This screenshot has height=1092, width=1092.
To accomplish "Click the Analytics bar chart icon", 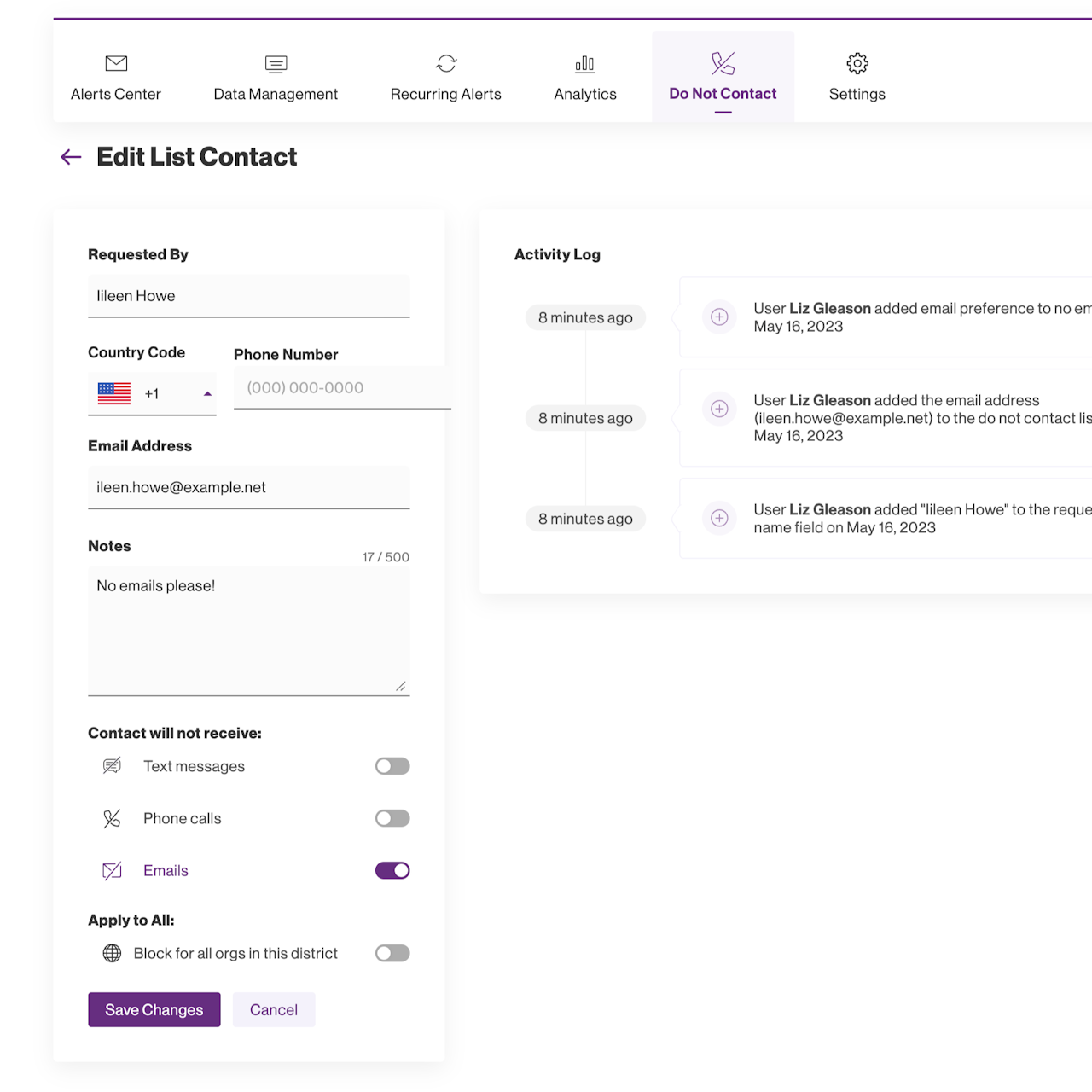I will 585,63.
